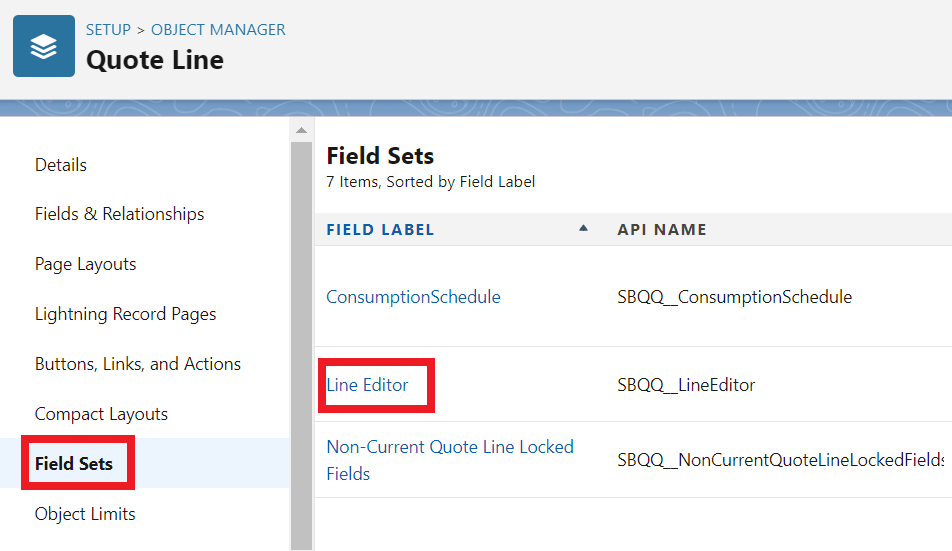Click the SBQQ__LineEditor API name cell

[686, 385]
